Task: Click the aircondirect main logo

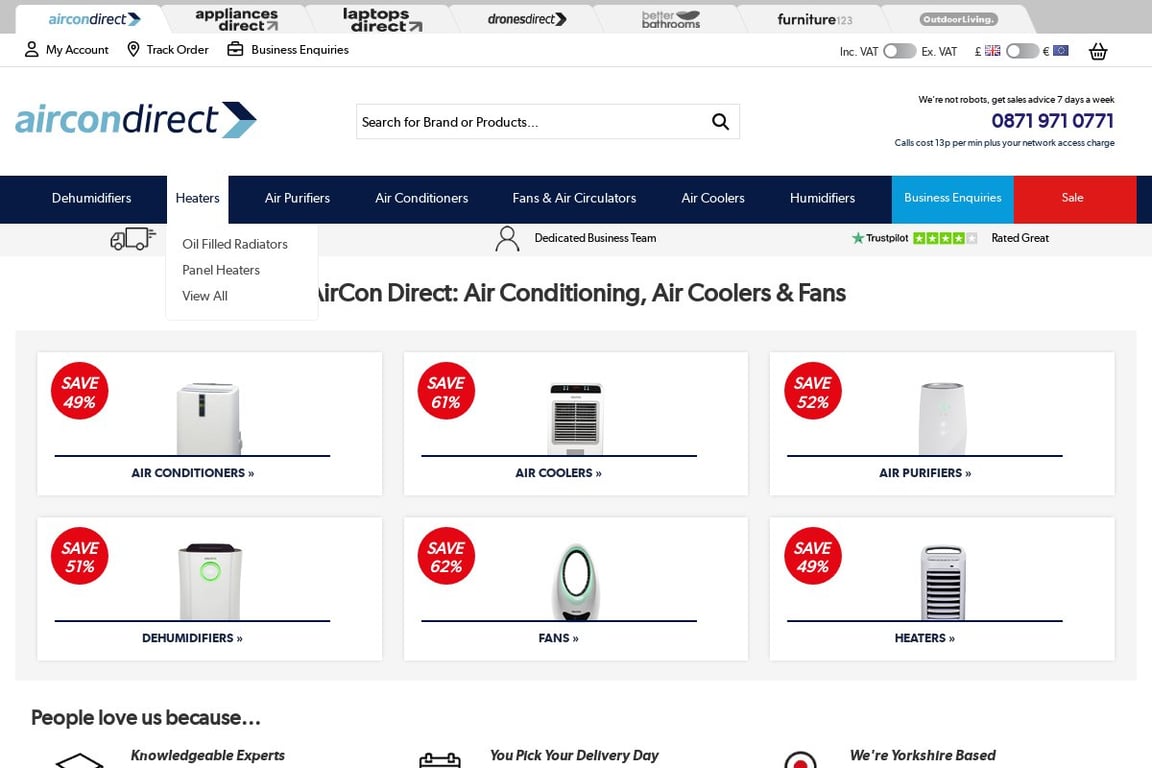Action: (x=136, y=120)
